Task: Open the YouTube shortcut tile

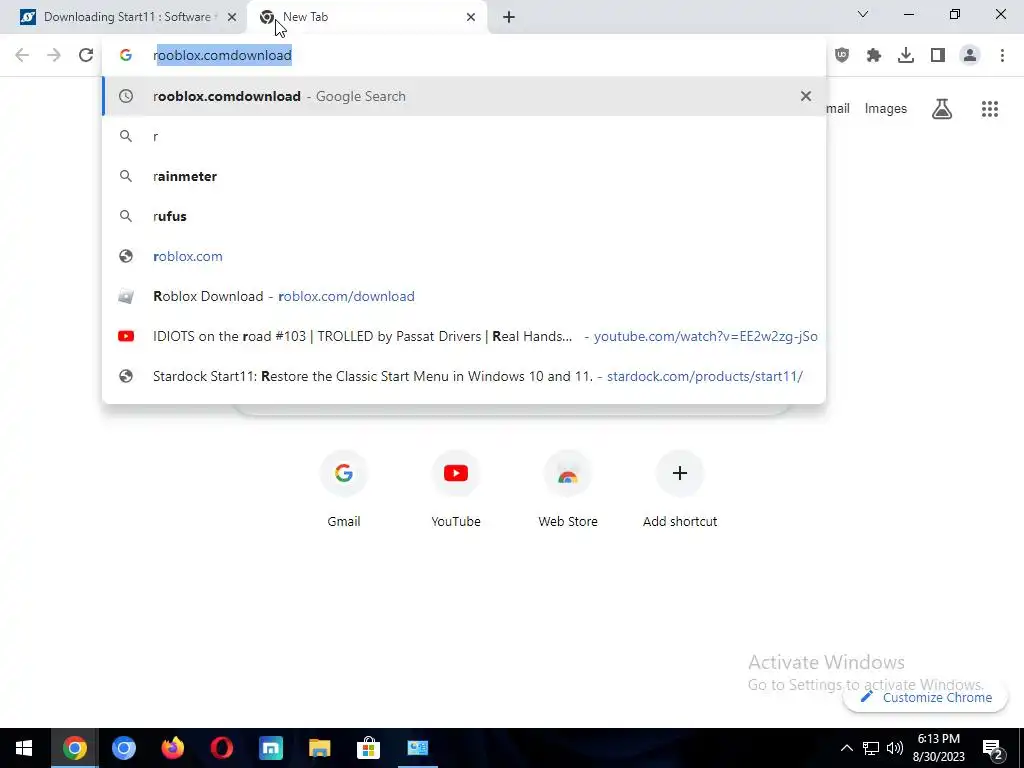Action: pyautogui.click(x=456, y=489)
